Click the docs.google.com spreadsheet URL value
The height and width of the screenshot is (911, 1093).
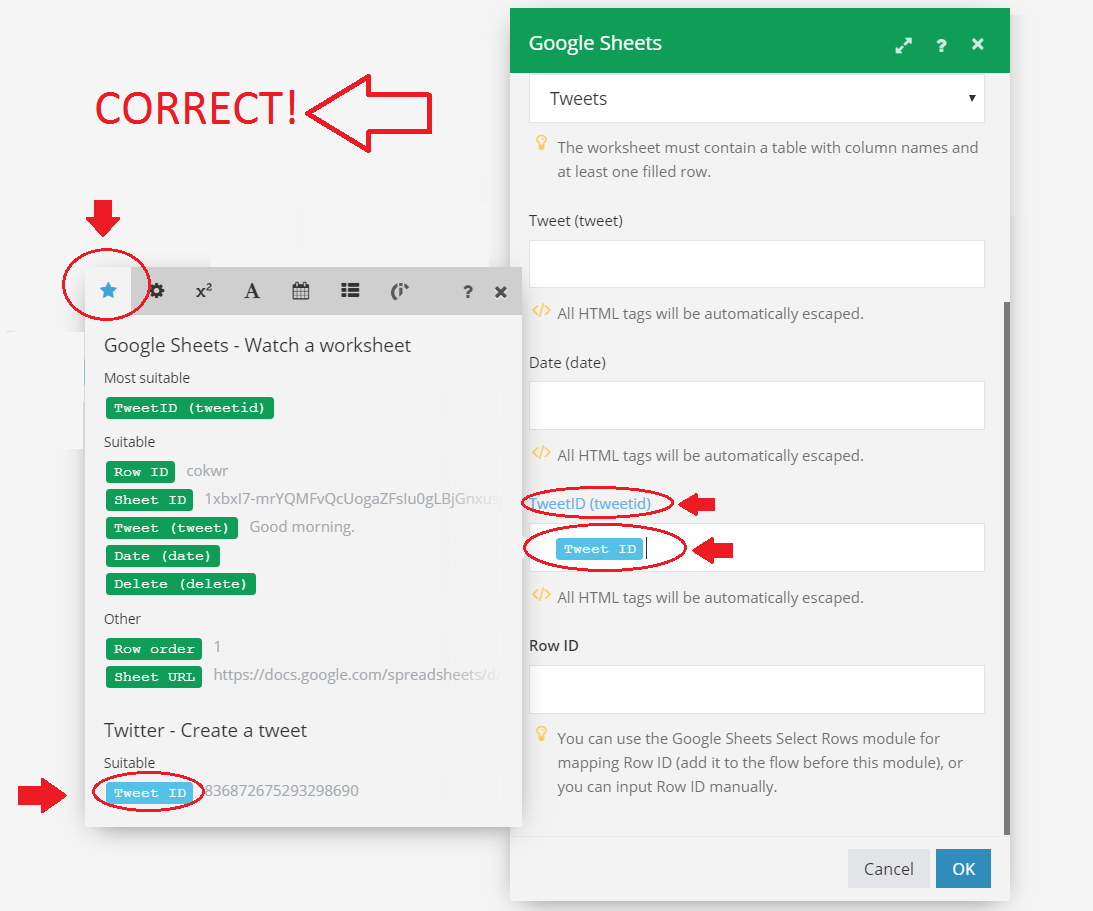[356, 675]
